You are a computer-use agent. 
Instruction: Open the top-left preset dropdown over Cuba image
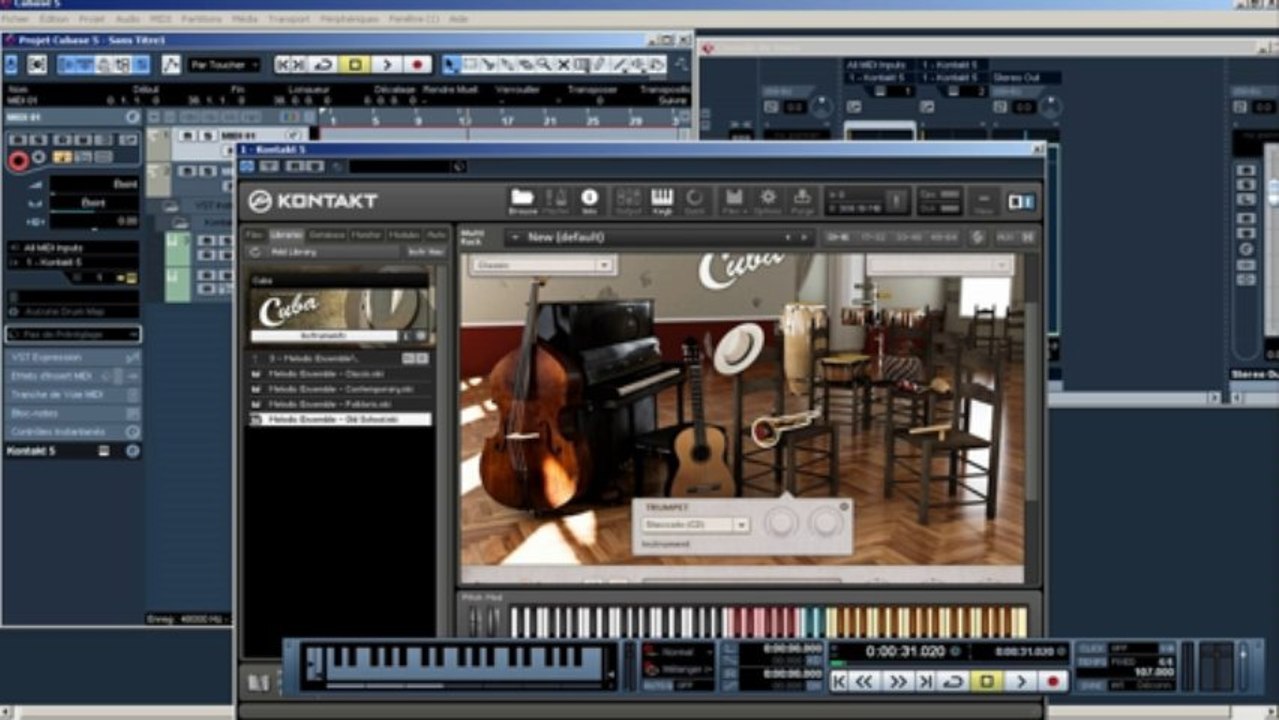(542, 265)
